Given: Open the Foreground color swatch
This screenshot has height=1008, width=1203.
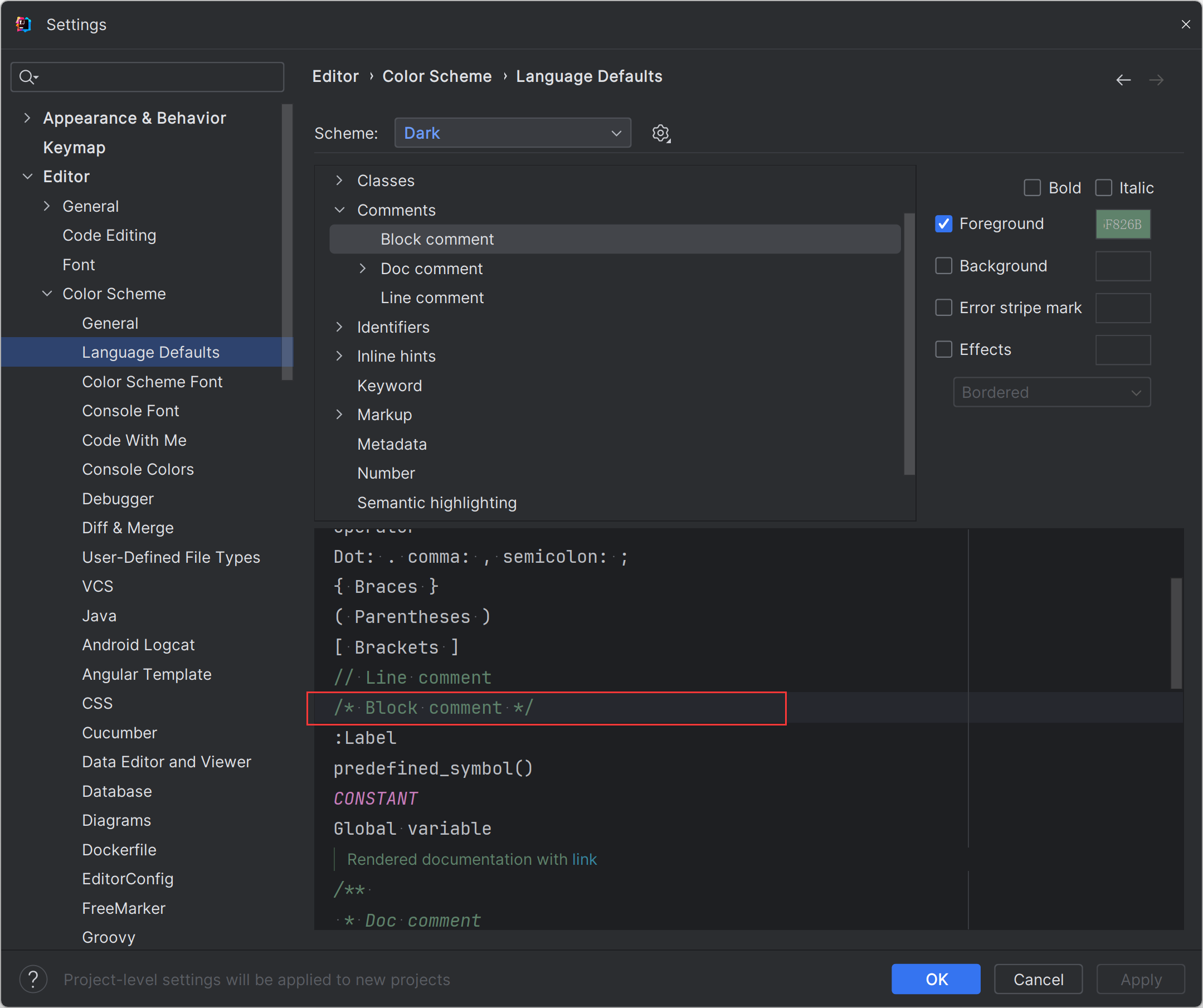Looking at the screenshot, I should pyautogui.click(x=1123, y=224).
